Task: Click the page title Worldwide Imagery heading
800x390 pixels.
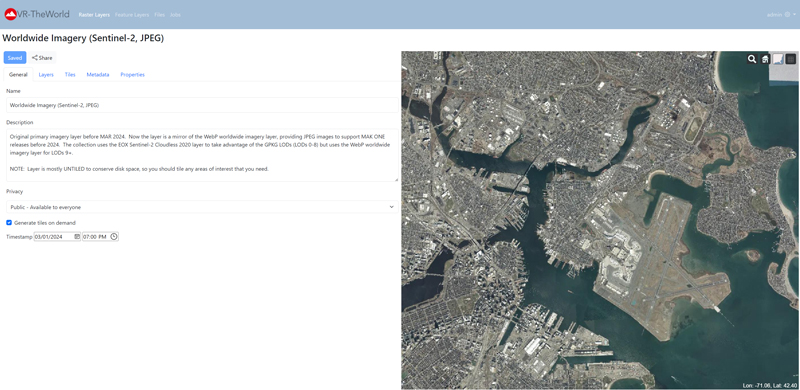Action: tap(83, 38)
